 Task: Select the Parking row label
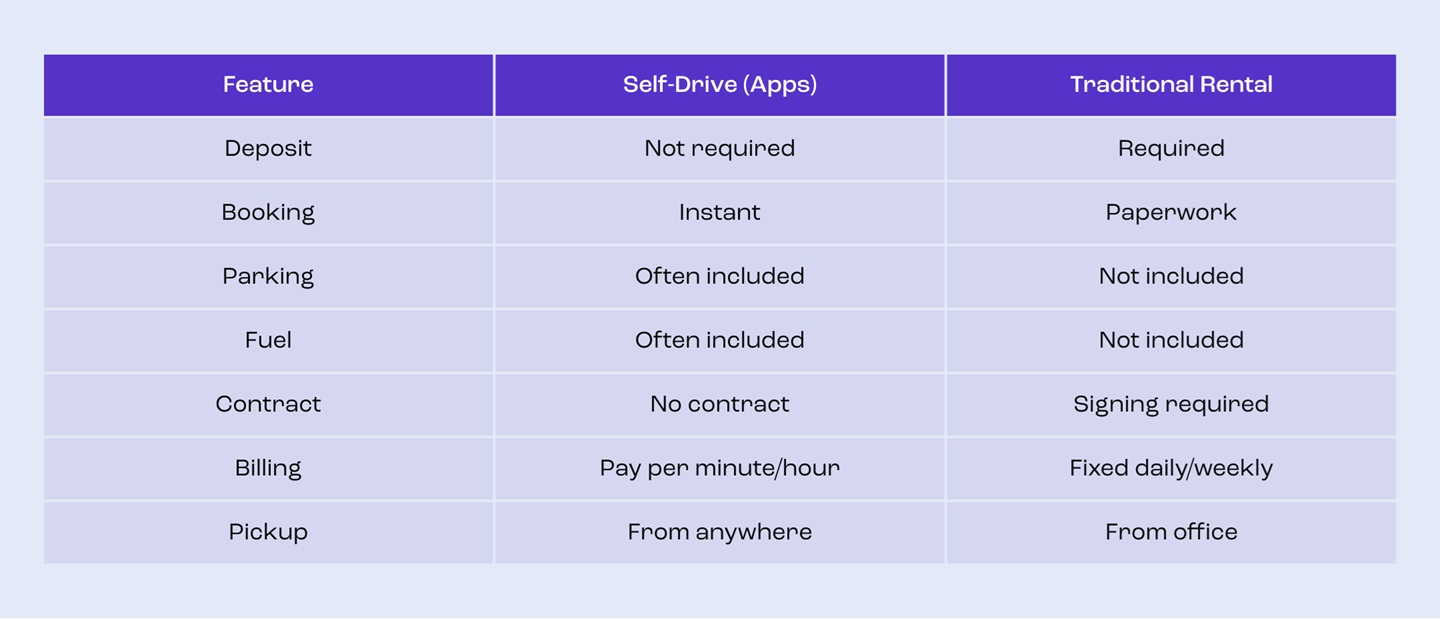[268, 277]
